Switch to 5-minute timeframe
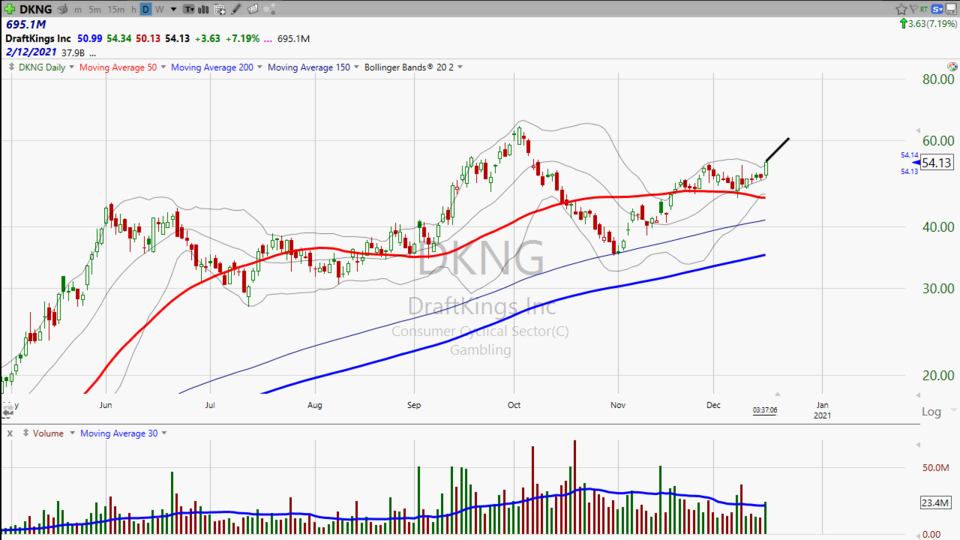 pyautogui.click(x=95, y=10)
